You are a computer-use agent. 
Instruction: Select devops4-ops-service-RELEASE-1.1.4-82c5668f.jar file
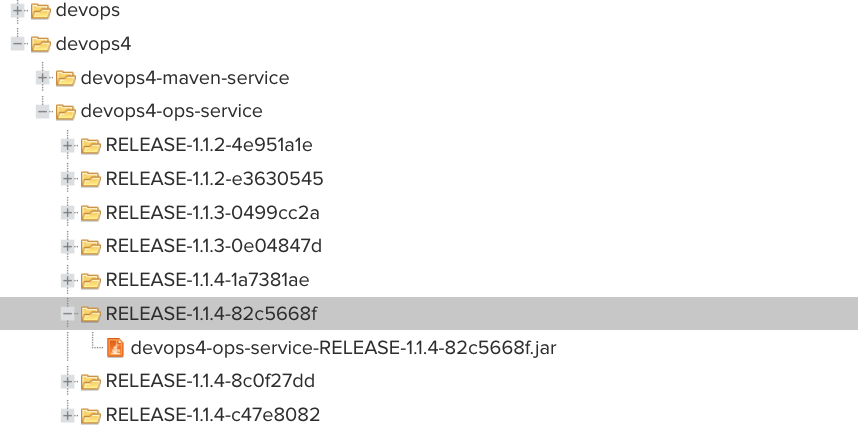coord(343,348)
